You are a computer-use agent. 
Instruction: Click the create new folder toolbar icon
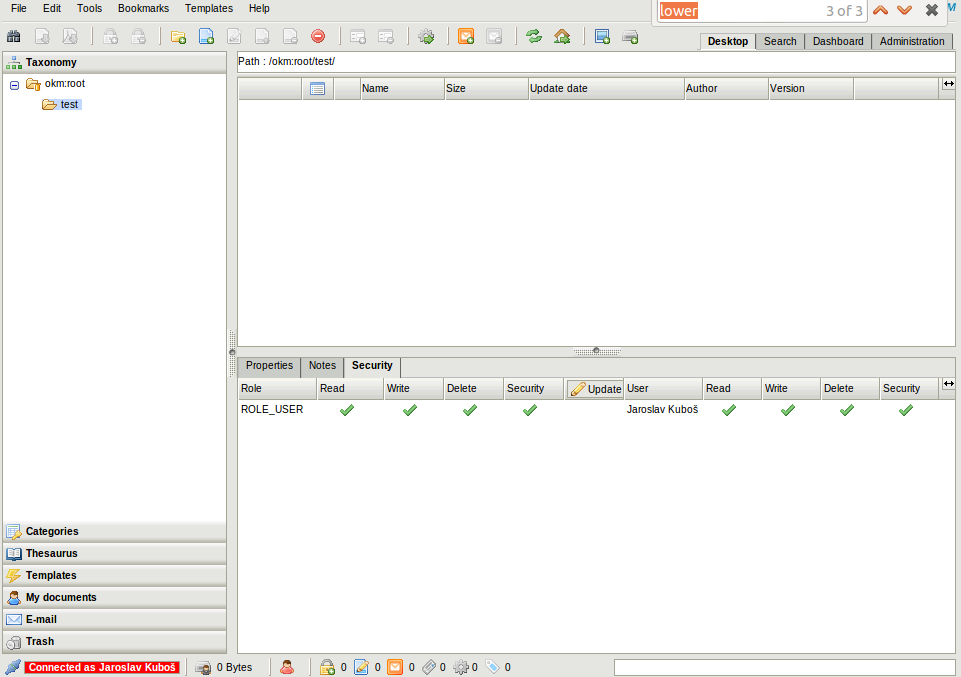click(x=179, y=37)
